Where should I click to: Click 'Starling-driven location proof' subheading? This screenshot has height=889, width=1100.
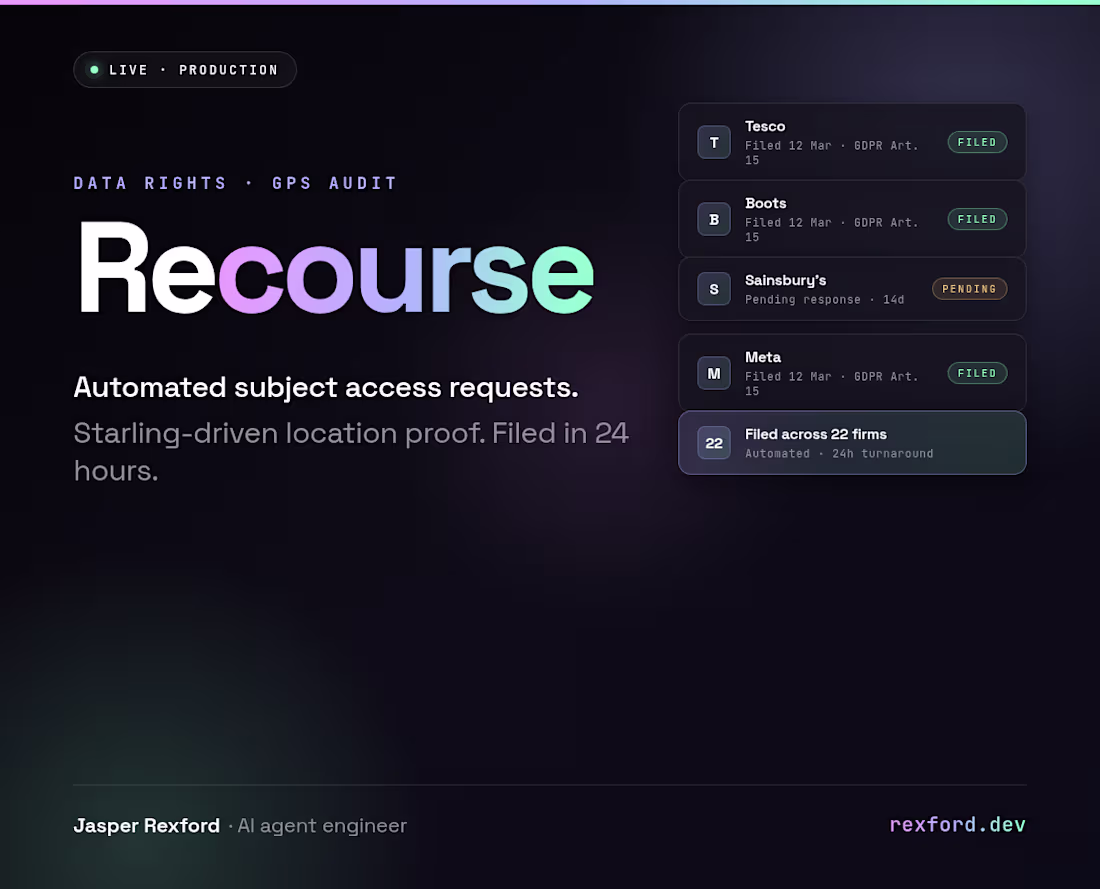tap(279, 434)
